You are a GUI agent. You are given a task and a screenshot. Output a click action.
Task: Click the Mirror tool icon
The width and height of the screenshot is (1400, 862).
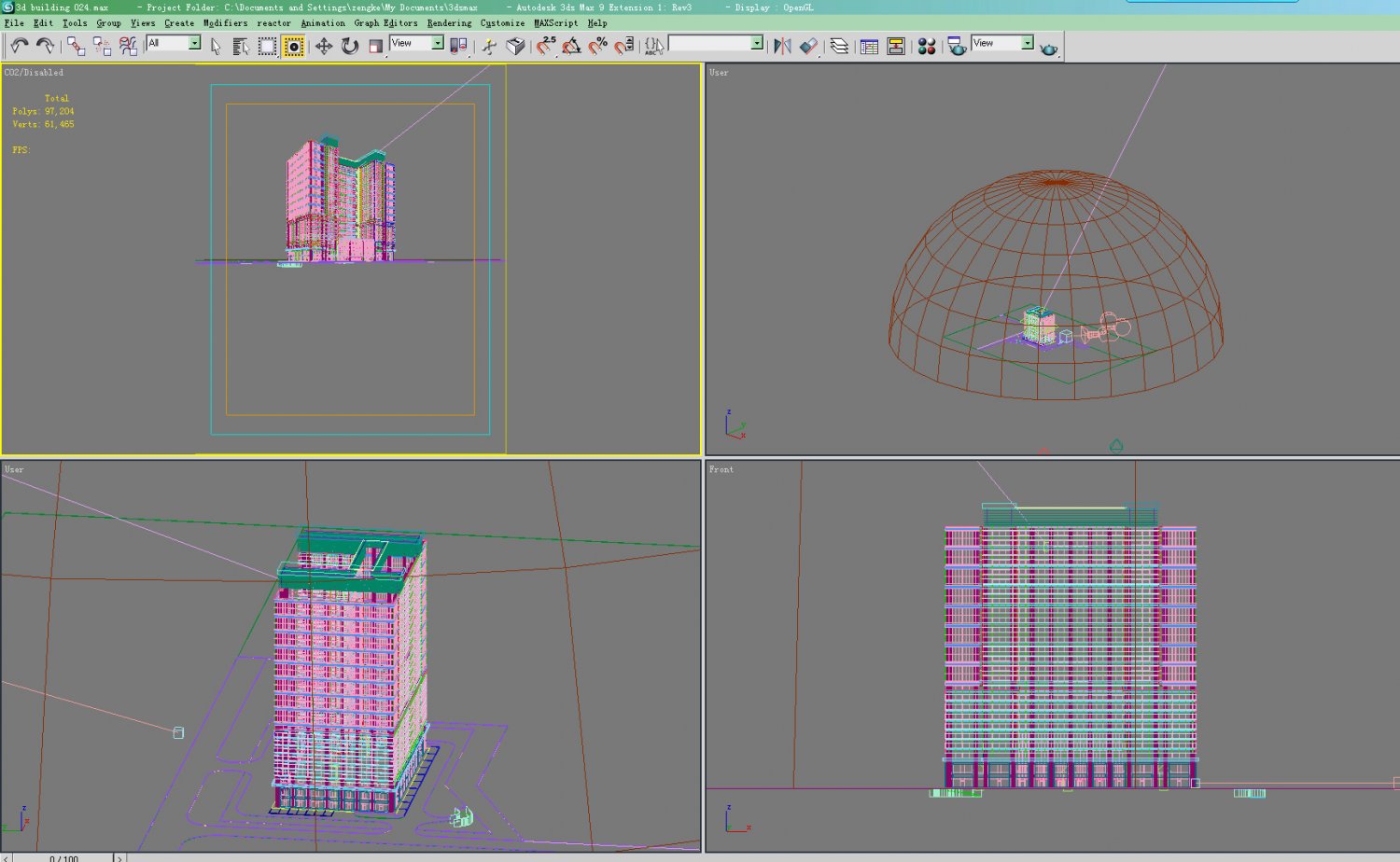click(782, 46)
